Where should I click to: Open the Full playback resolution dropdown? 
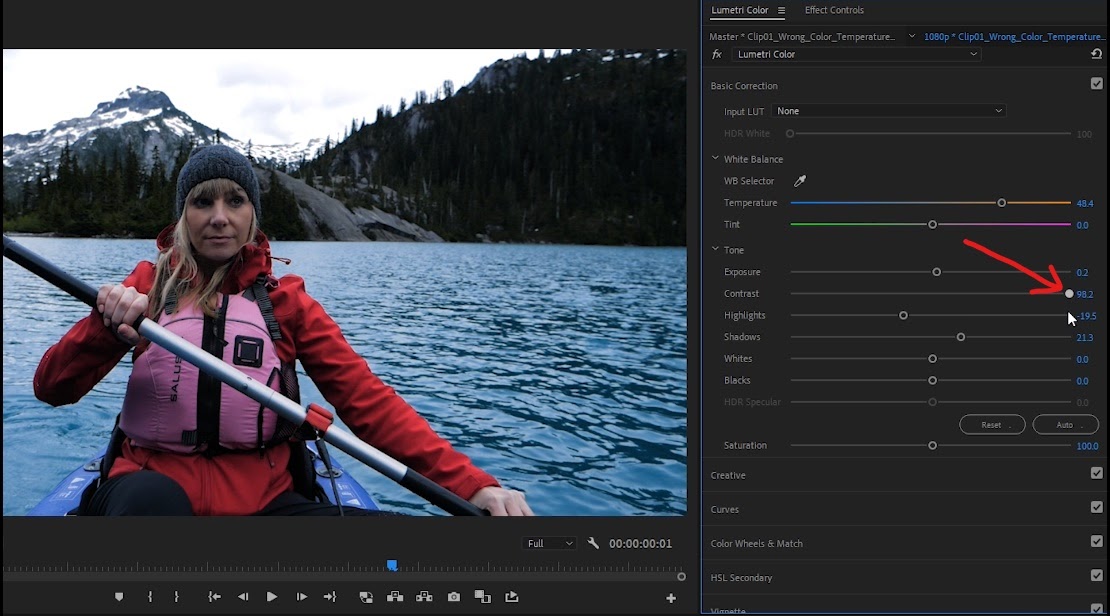click(549, 543)
